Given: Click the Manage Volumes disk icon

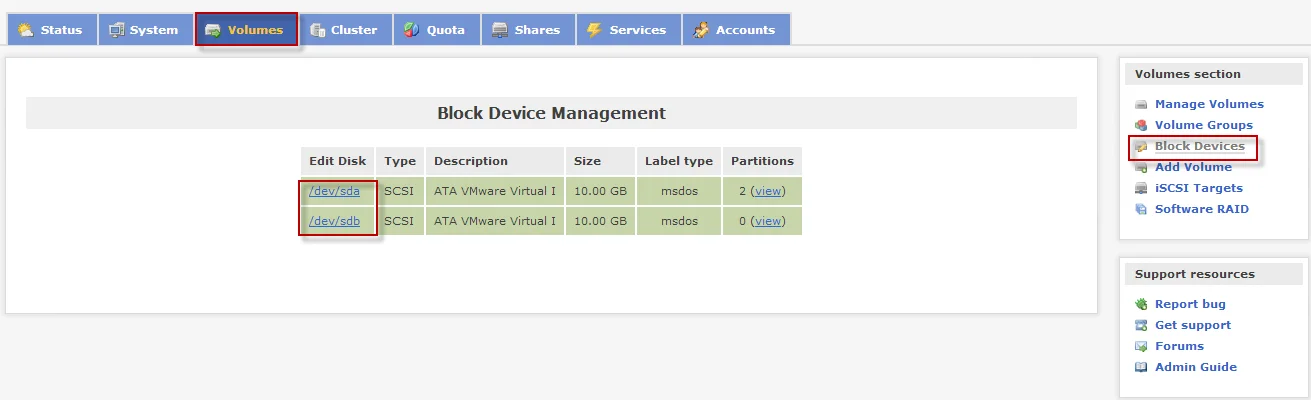Looking at the screenshot, I should 1141,104.
